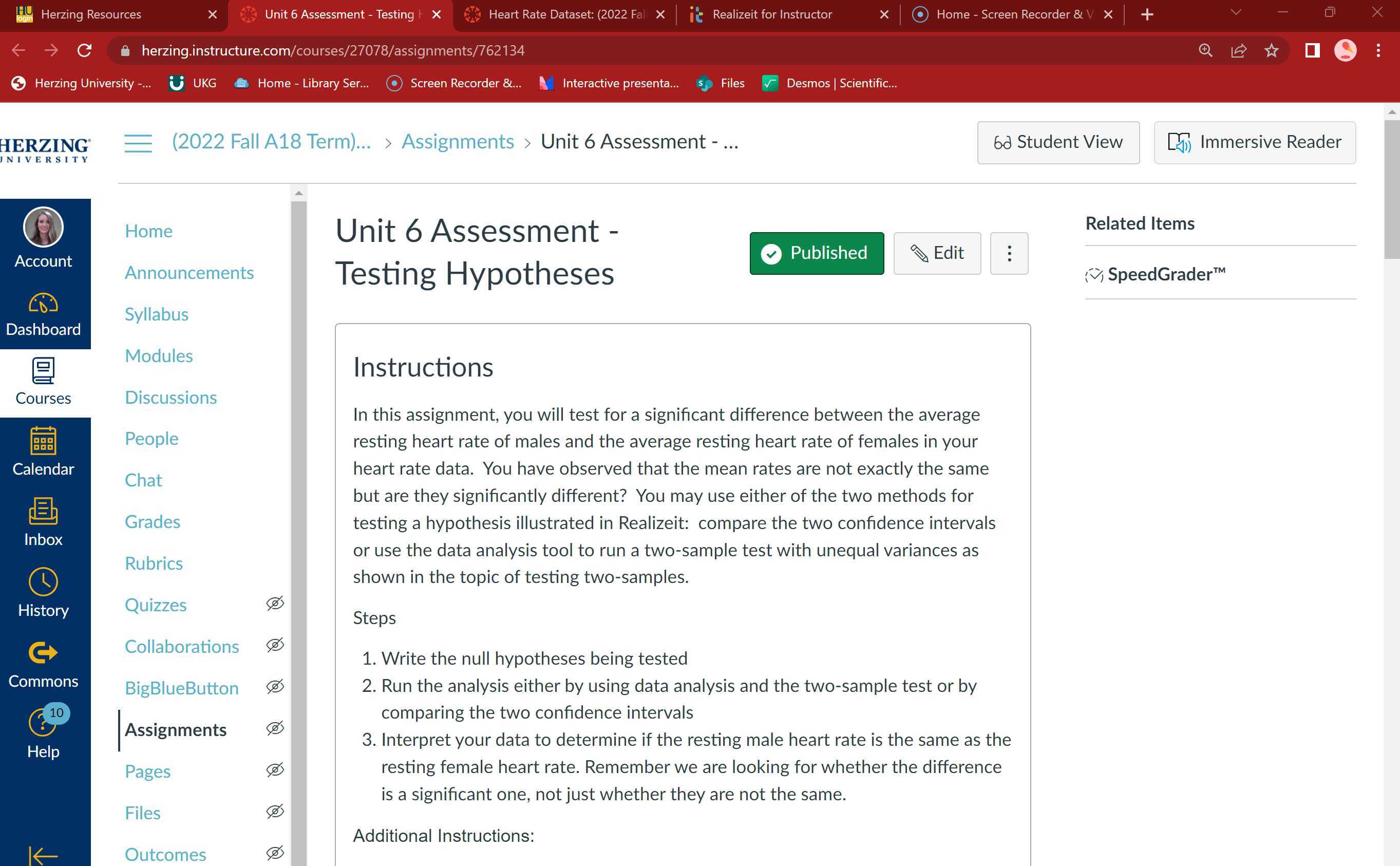Image resolution: width=1400 pixels, height=866 pixels.
Task: Toggle the hidden-eye icon next to Pages
Action: [x=275, y=770]
